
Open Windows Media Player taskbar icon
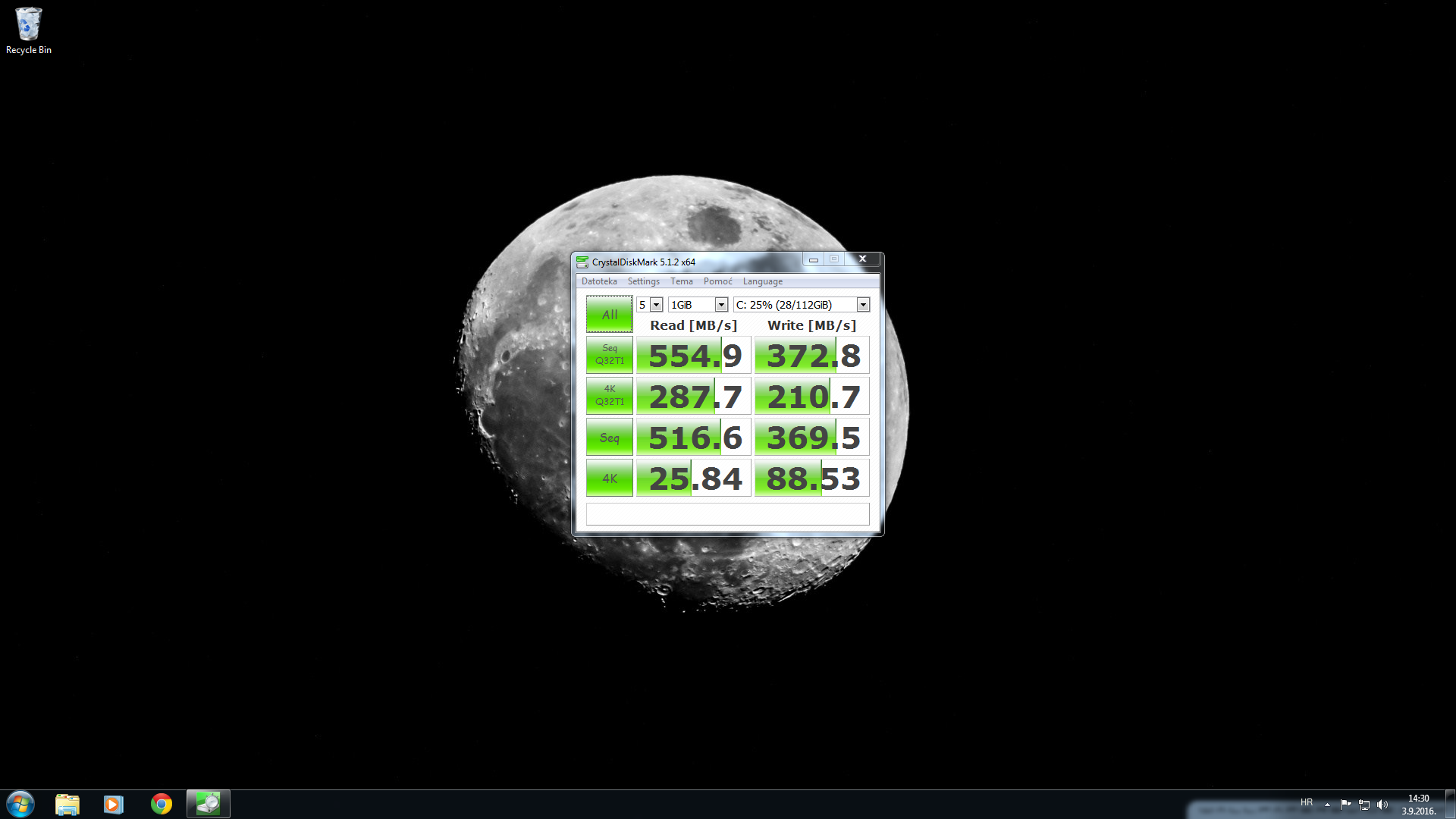click(x=114, y=804)
